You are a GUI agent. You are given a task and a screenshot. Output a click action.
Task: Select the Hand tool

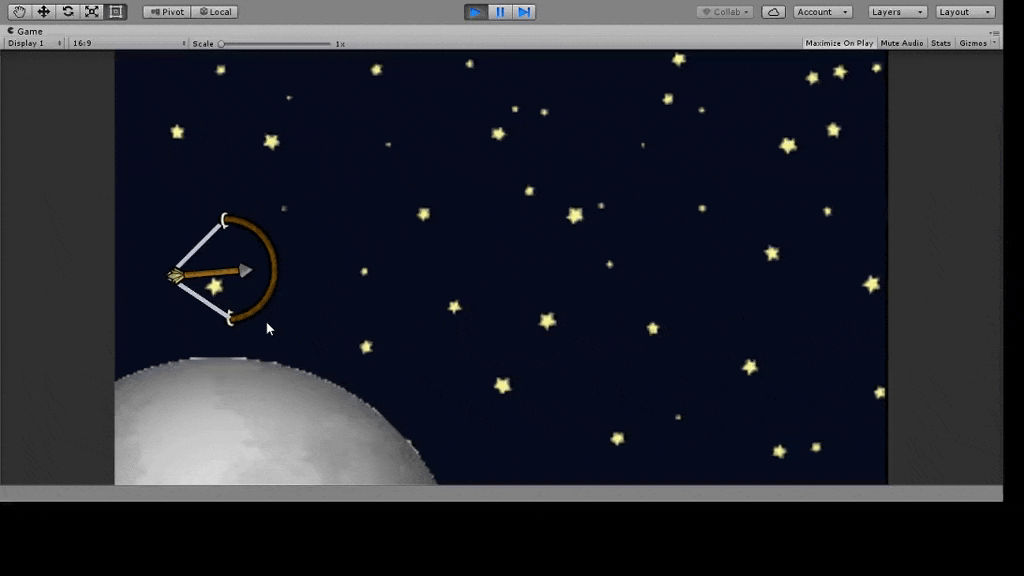click(20, 12)
